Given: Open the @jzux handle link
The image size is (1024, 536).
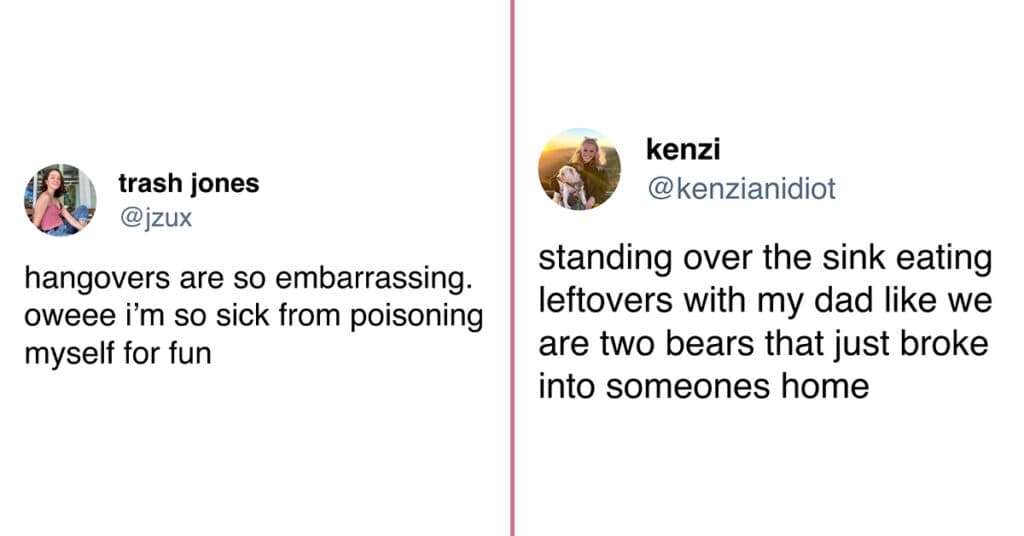Looking at the screenshot, I should pos(155,217).
